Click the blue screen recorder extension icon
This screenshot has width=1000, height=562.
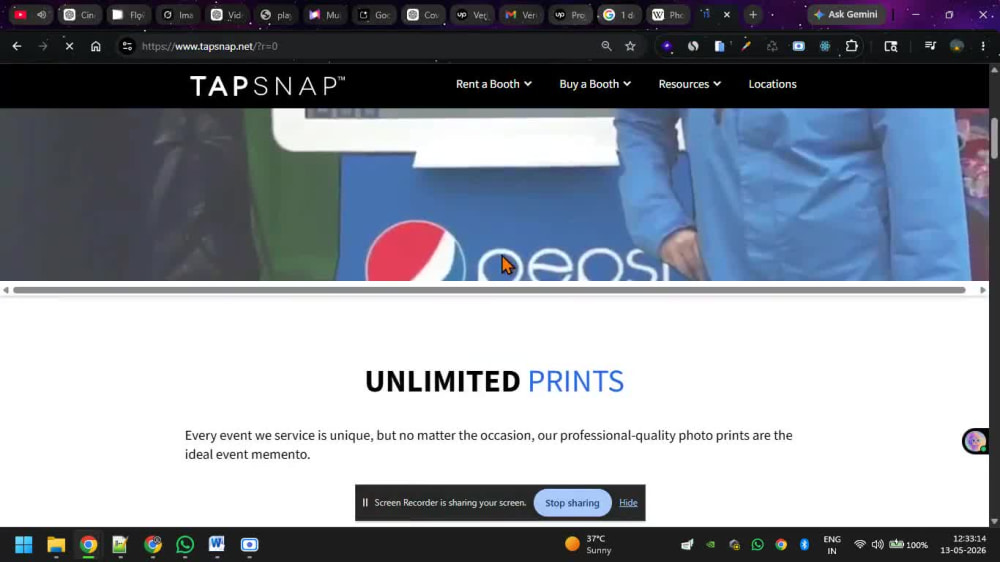click(798, 46)
